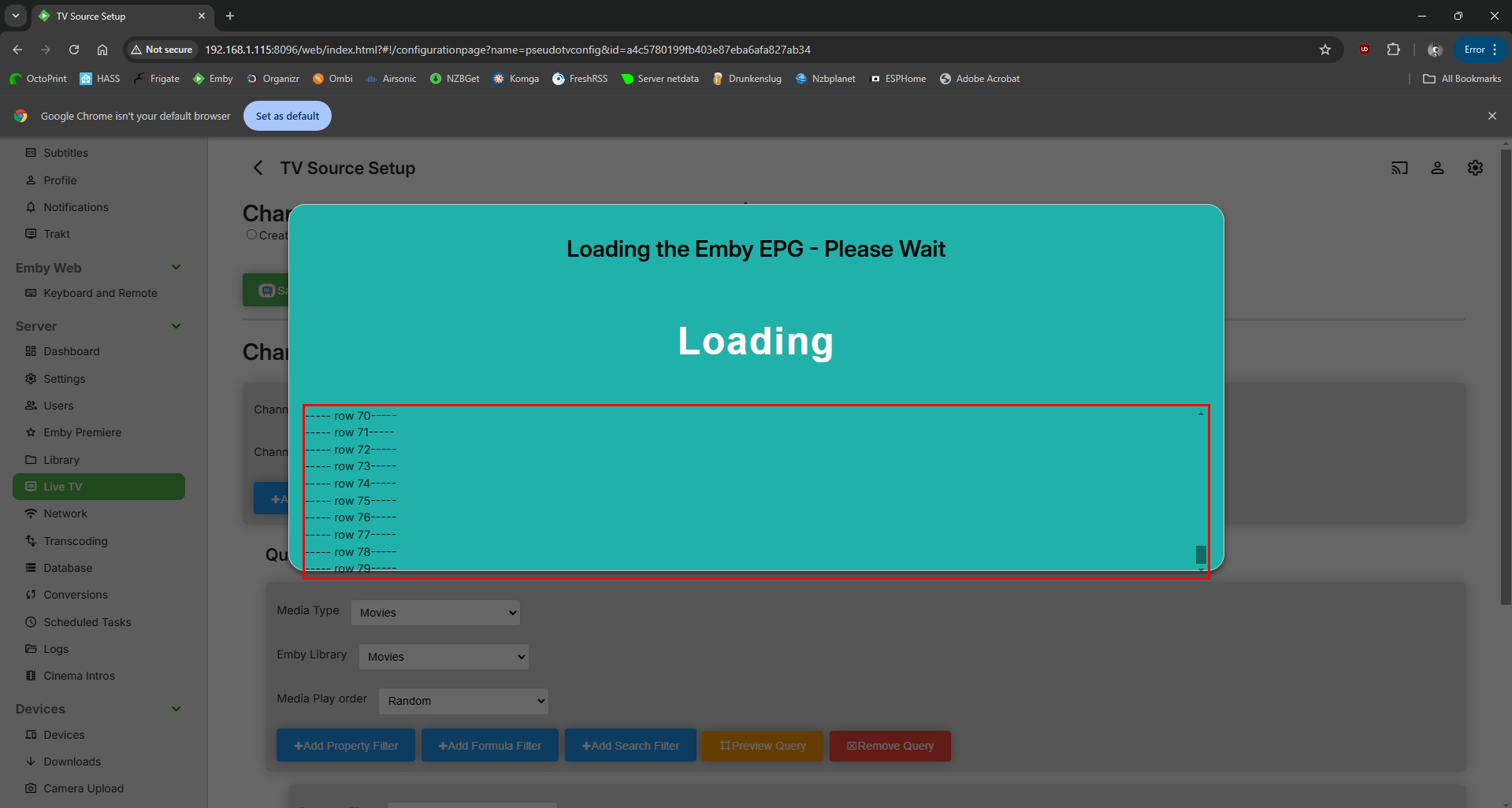
Task: Open the Media Type dropdown
Action: point(436,613)
